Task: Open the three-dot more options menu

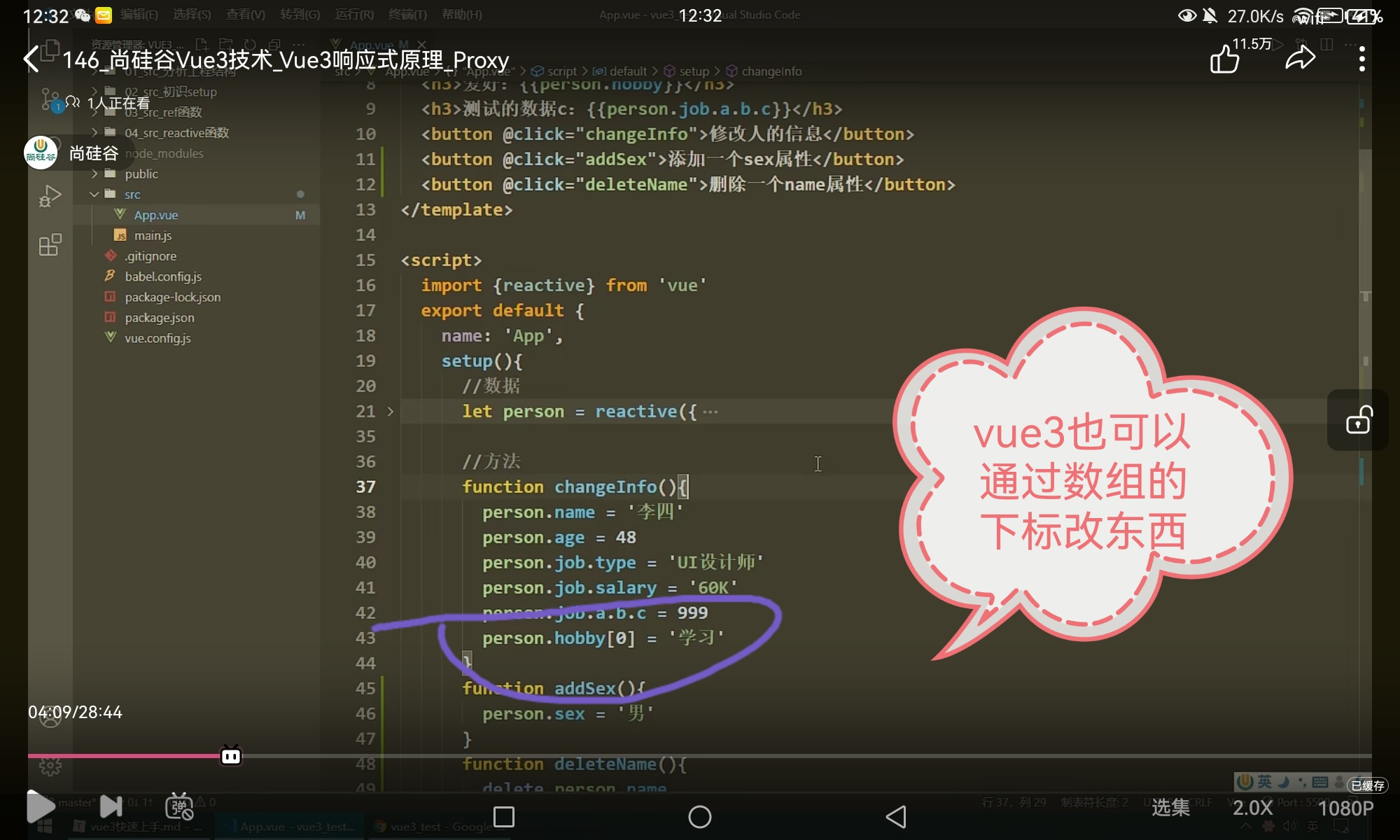Action: click(x=1361, y=59)
